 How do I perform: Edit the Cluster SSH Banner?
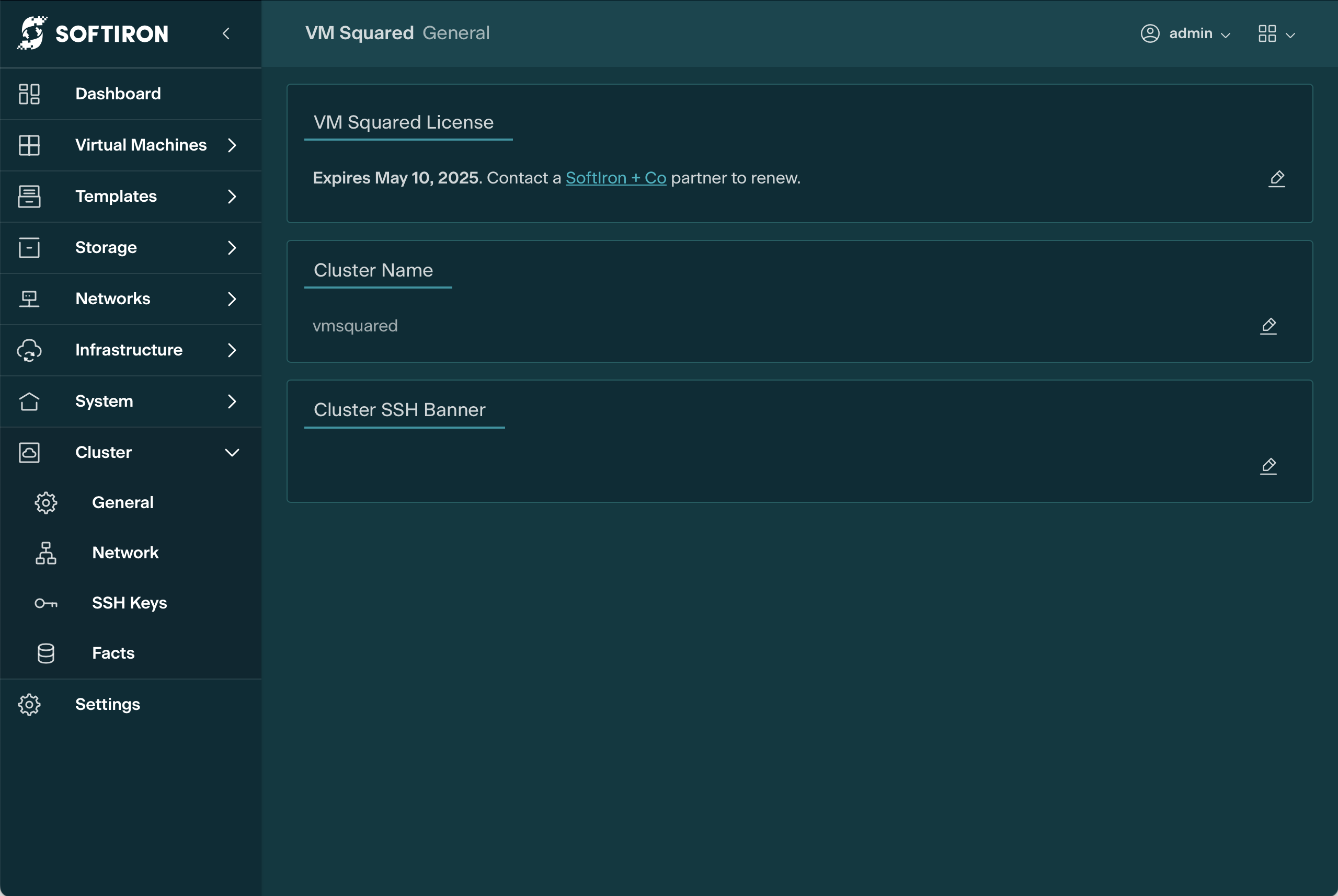pyautogui.click(x=1268, y=466)
